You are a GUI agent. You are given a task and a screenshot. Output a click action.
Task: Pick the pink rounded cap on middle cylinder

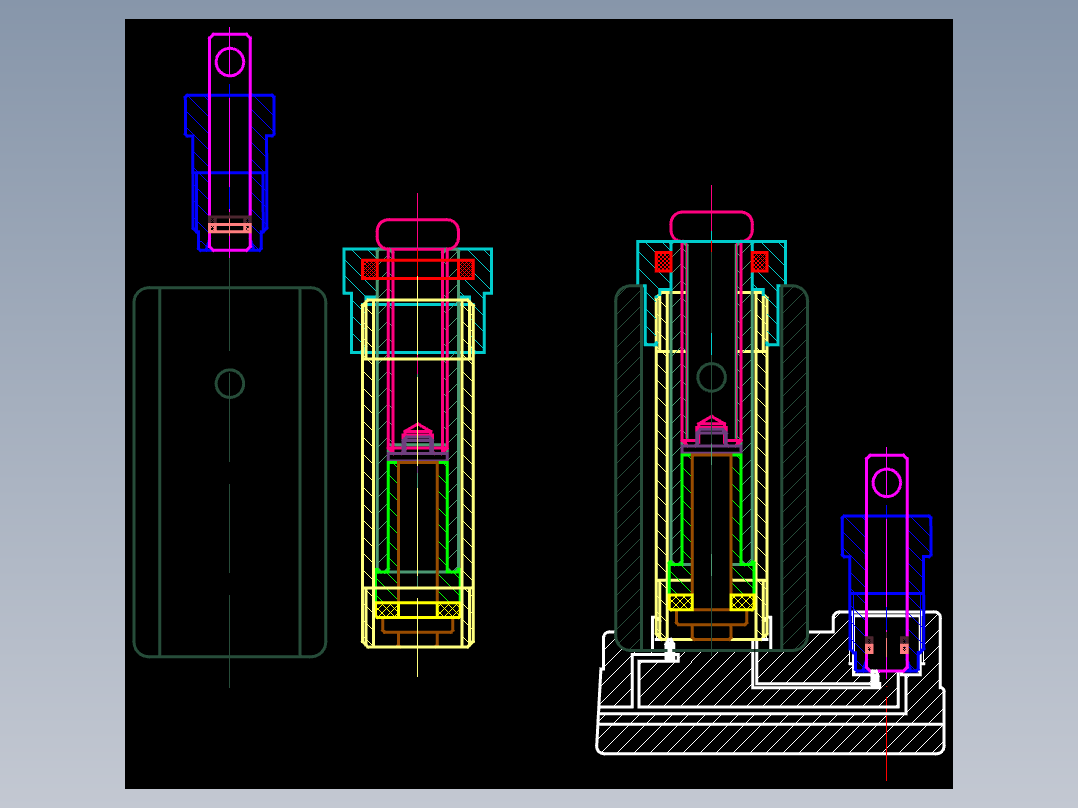417,234
